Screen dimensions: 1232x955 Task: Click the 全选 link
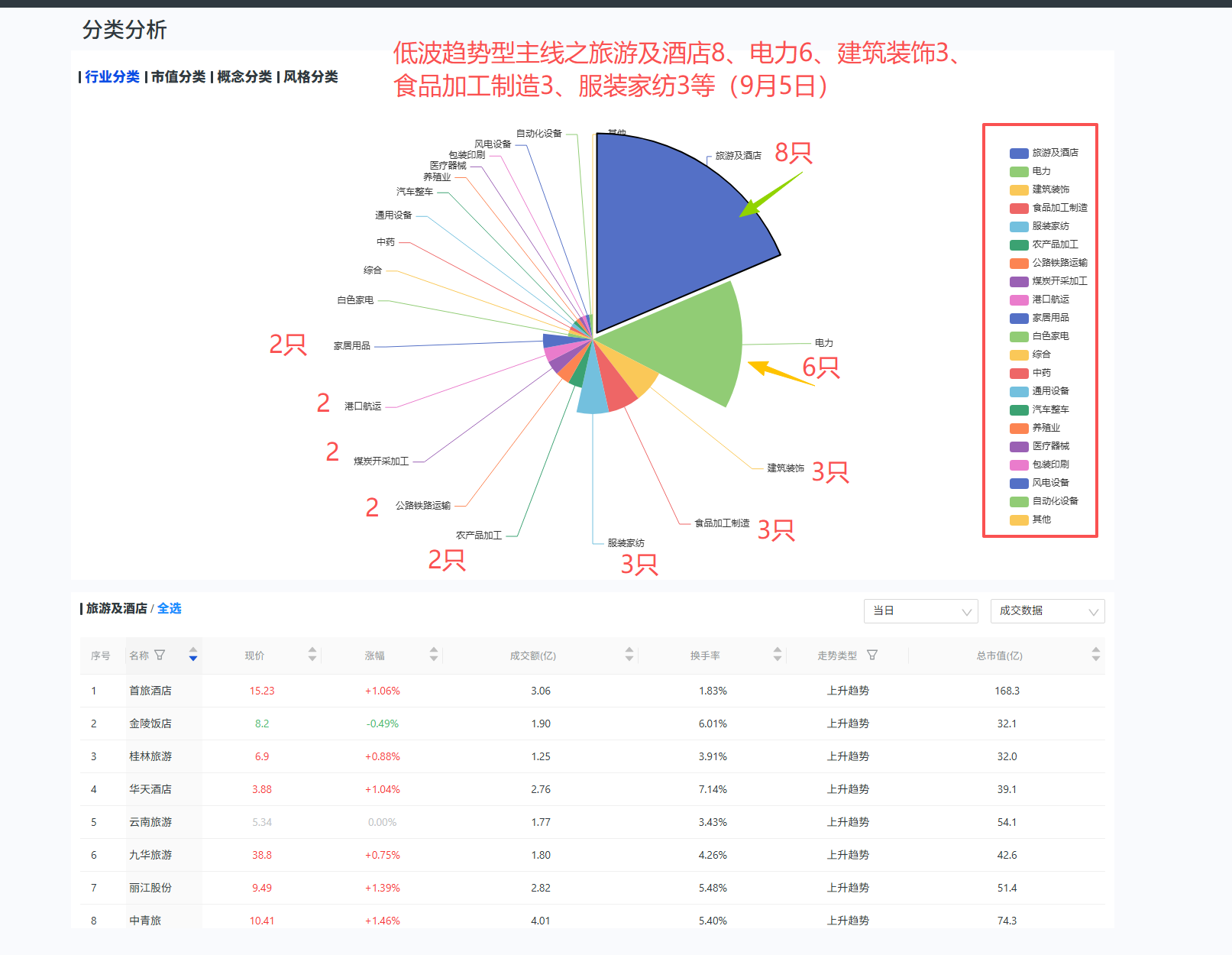coord(170,609)
